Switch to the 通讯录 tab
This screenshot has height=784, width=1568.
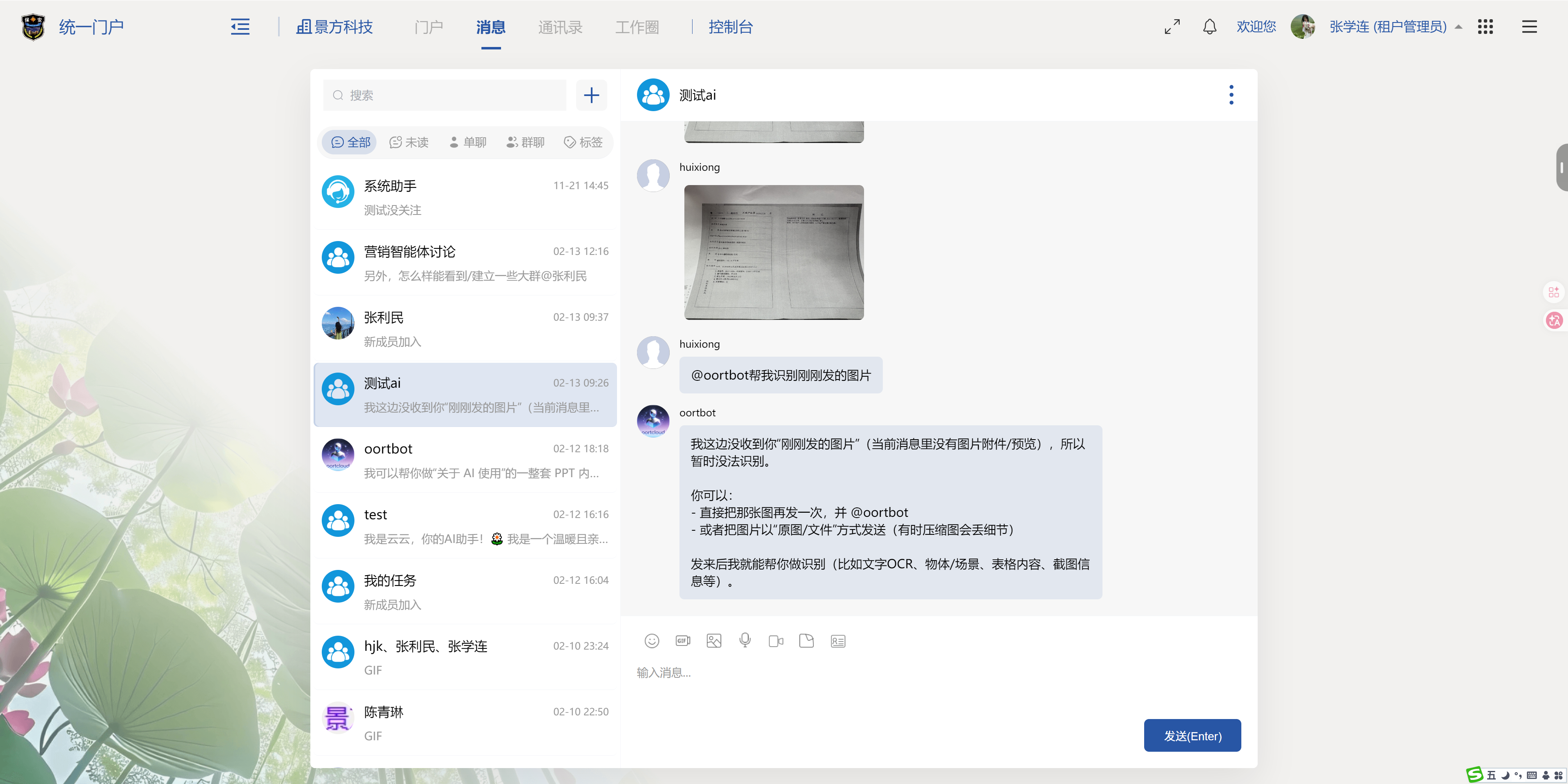(560, 27)
